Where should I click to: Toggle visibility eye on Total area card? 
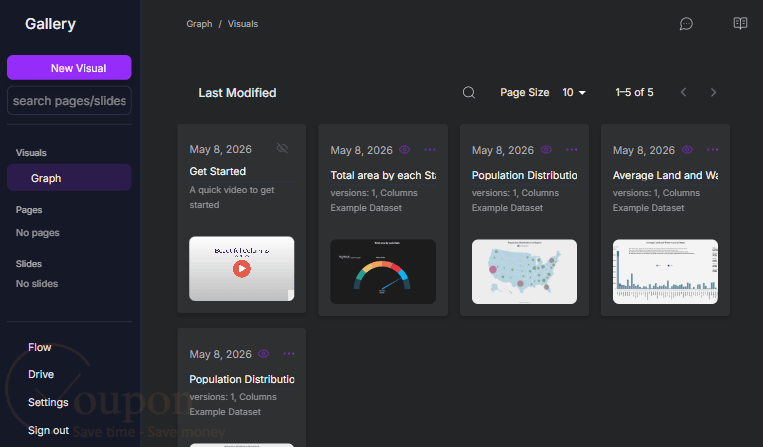click(x=404, y=150)
